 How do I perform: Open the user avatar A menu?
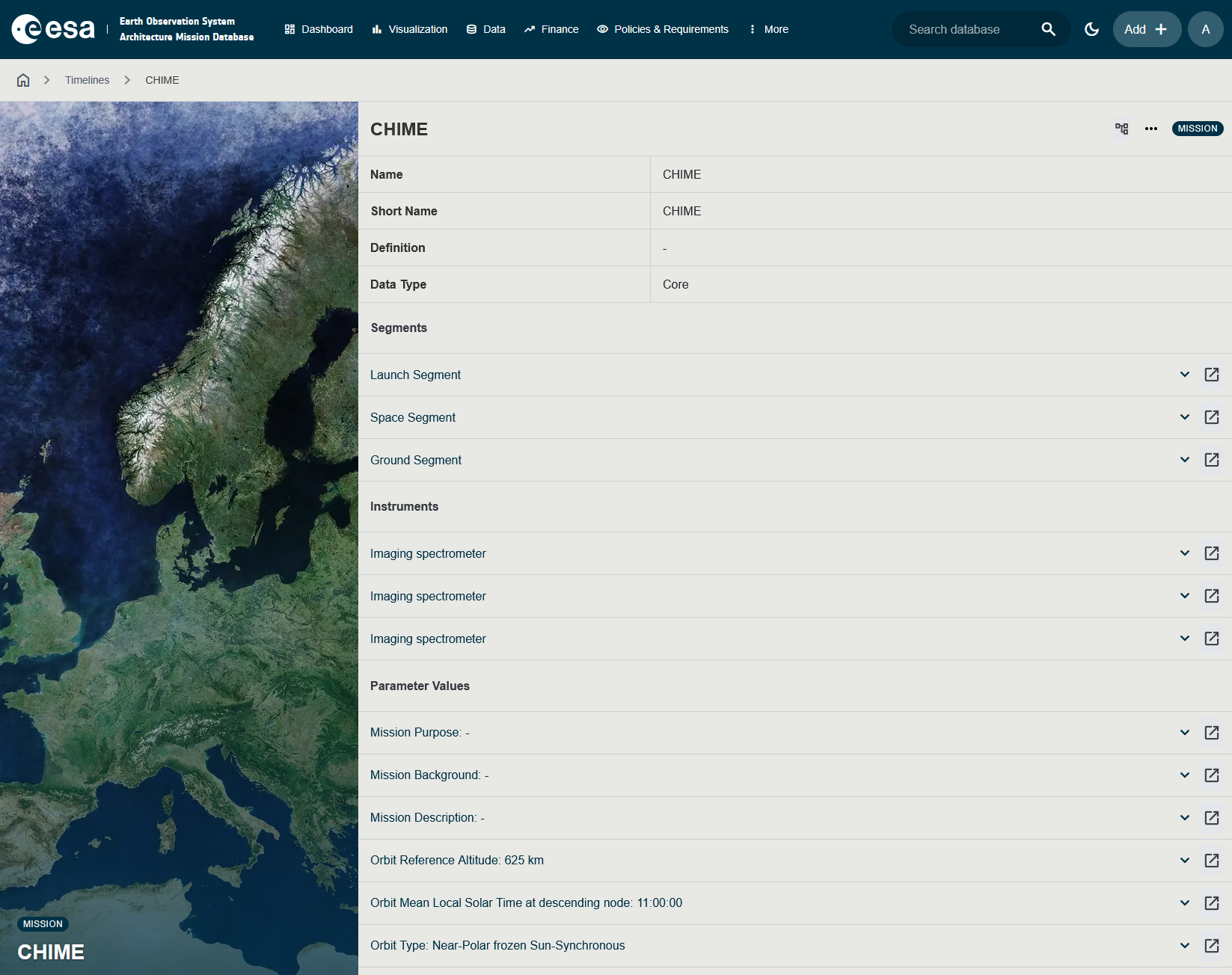tap(1206, 29)
